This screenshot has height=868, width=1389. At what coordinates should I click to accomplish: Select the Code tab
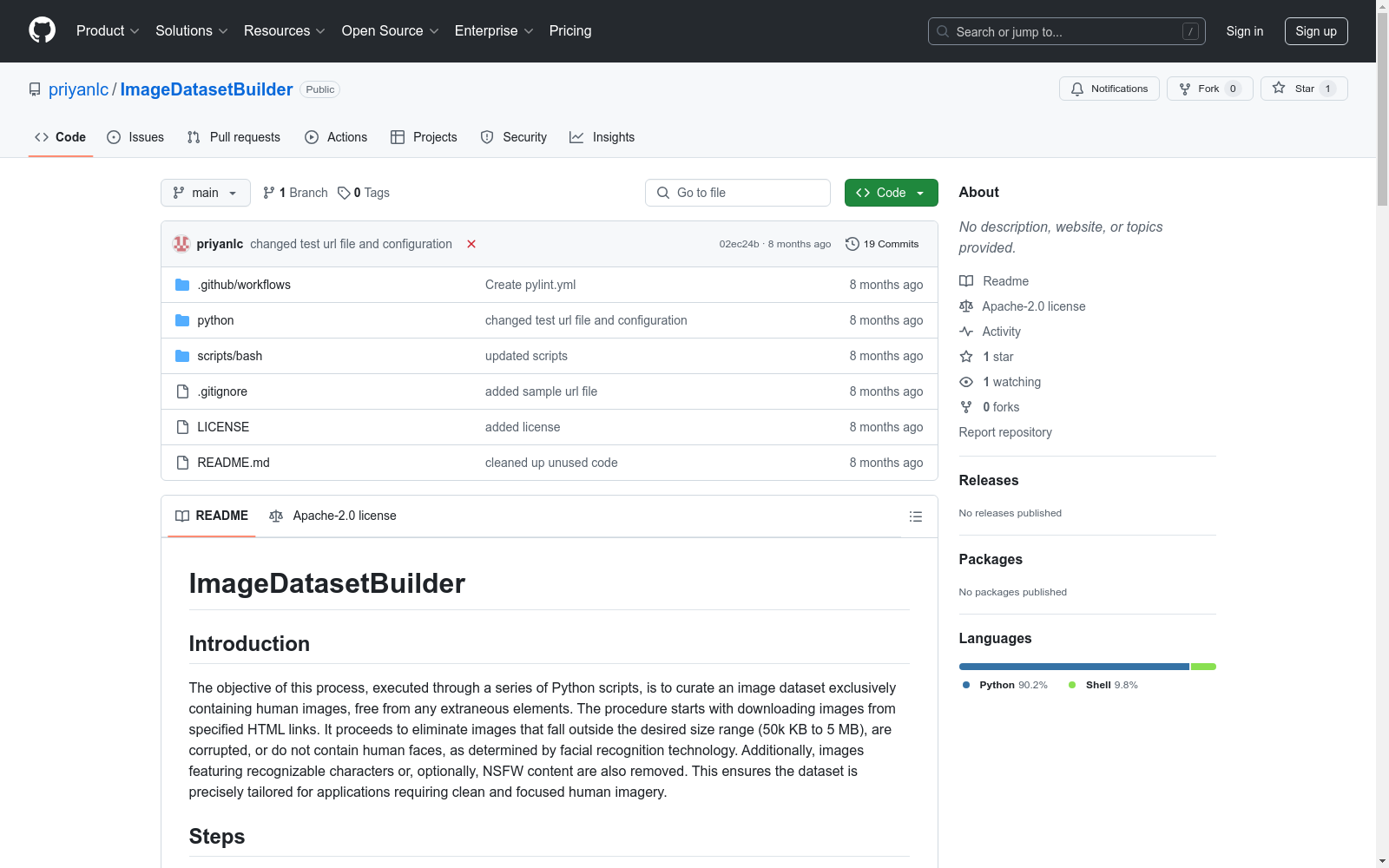click(61, 137)
